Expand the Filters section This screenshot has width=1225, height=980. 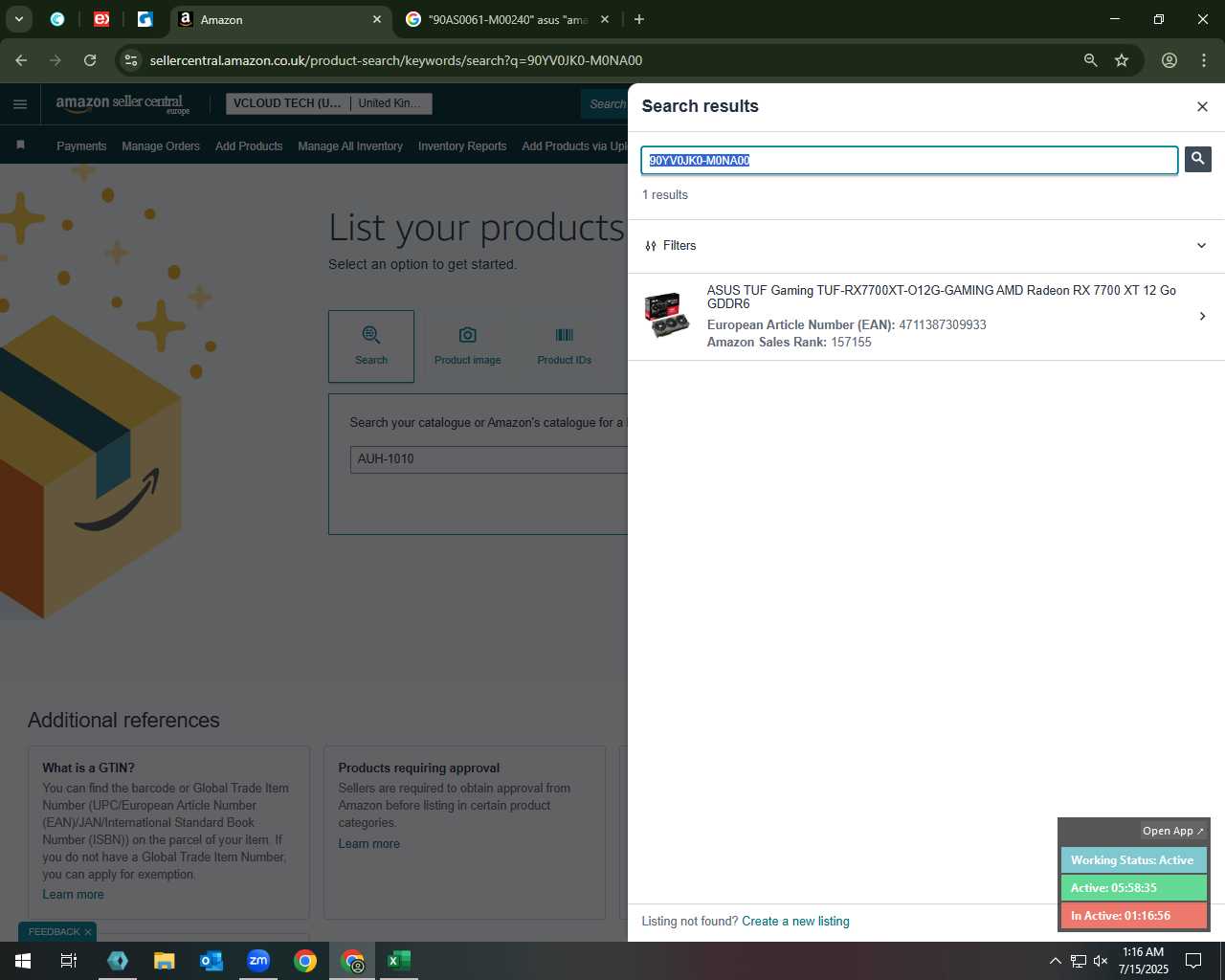tap(1202, 246)
